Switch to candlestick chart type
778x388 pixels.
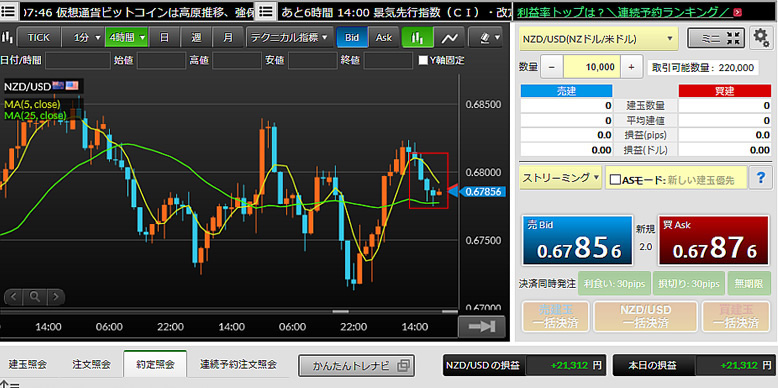[418, 37]
